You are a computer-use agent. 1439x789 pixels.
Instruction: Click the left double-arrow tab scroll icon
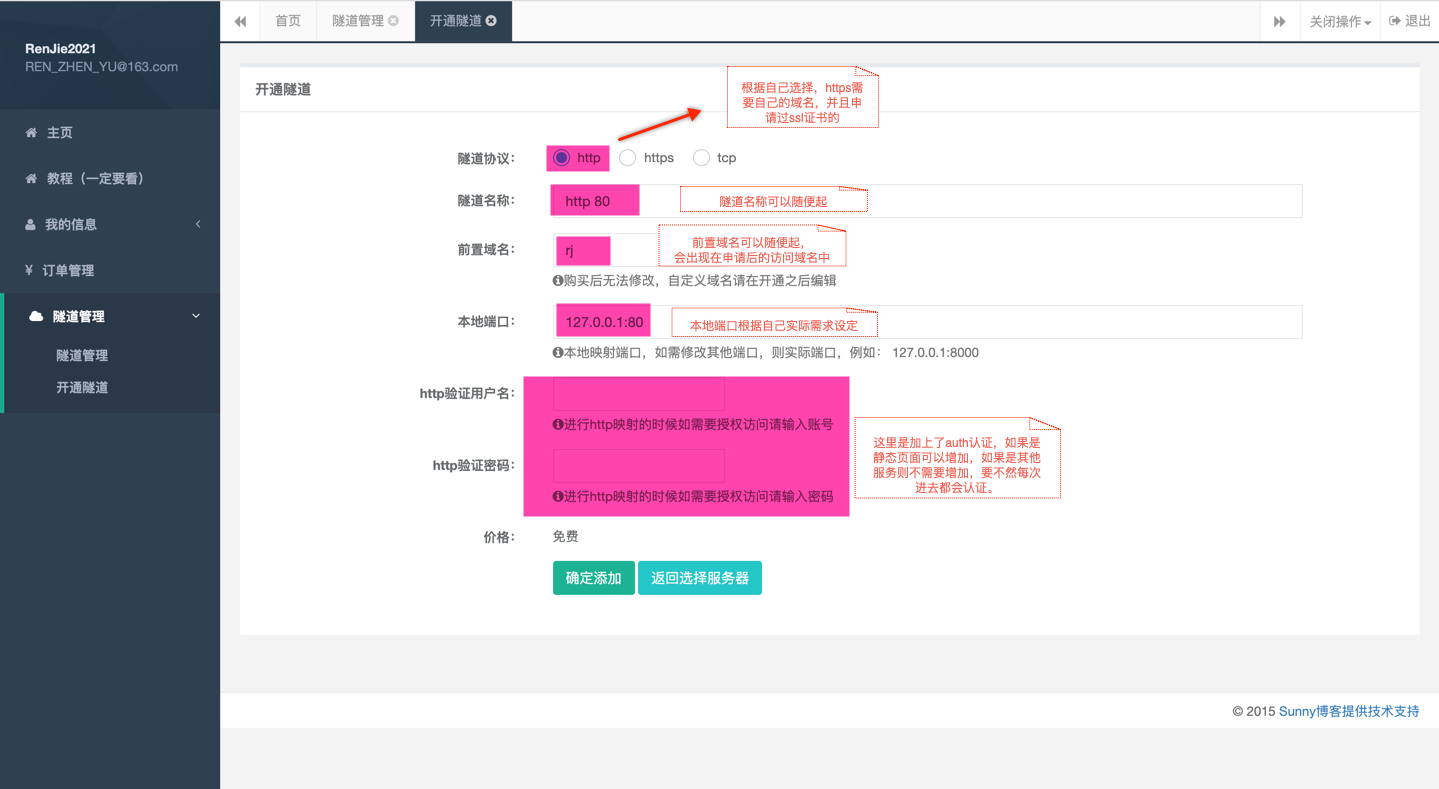(240, 21)
